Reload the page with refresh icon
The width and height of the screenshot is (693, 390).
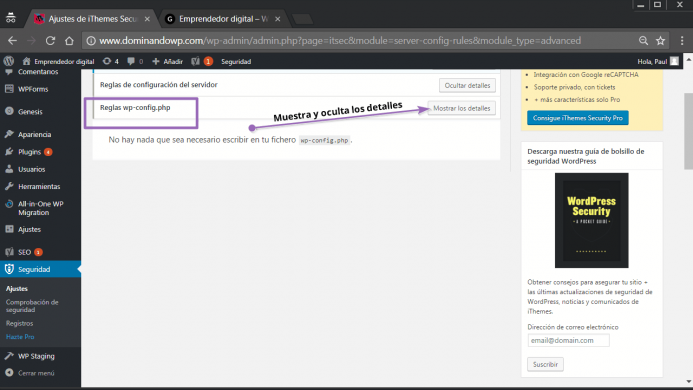tap(50, 41)
